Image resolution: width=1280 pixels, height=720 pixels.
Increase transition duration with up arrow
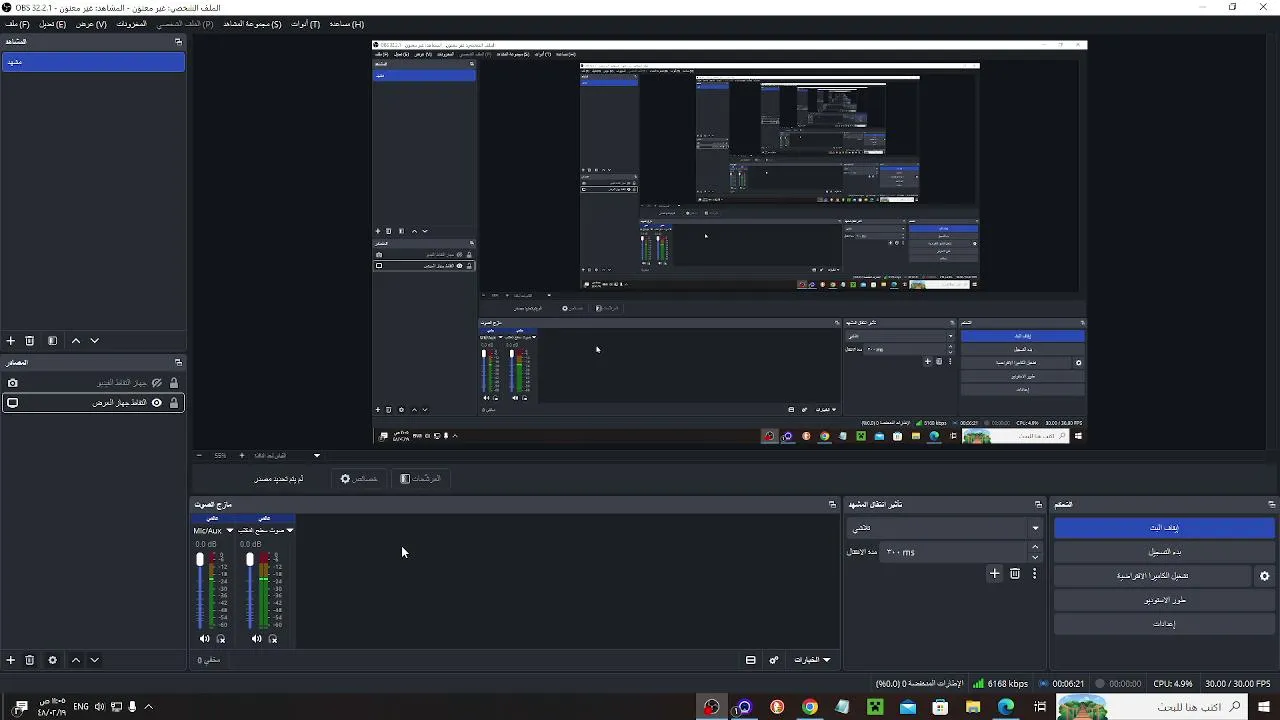click(x=1035, y=547)
